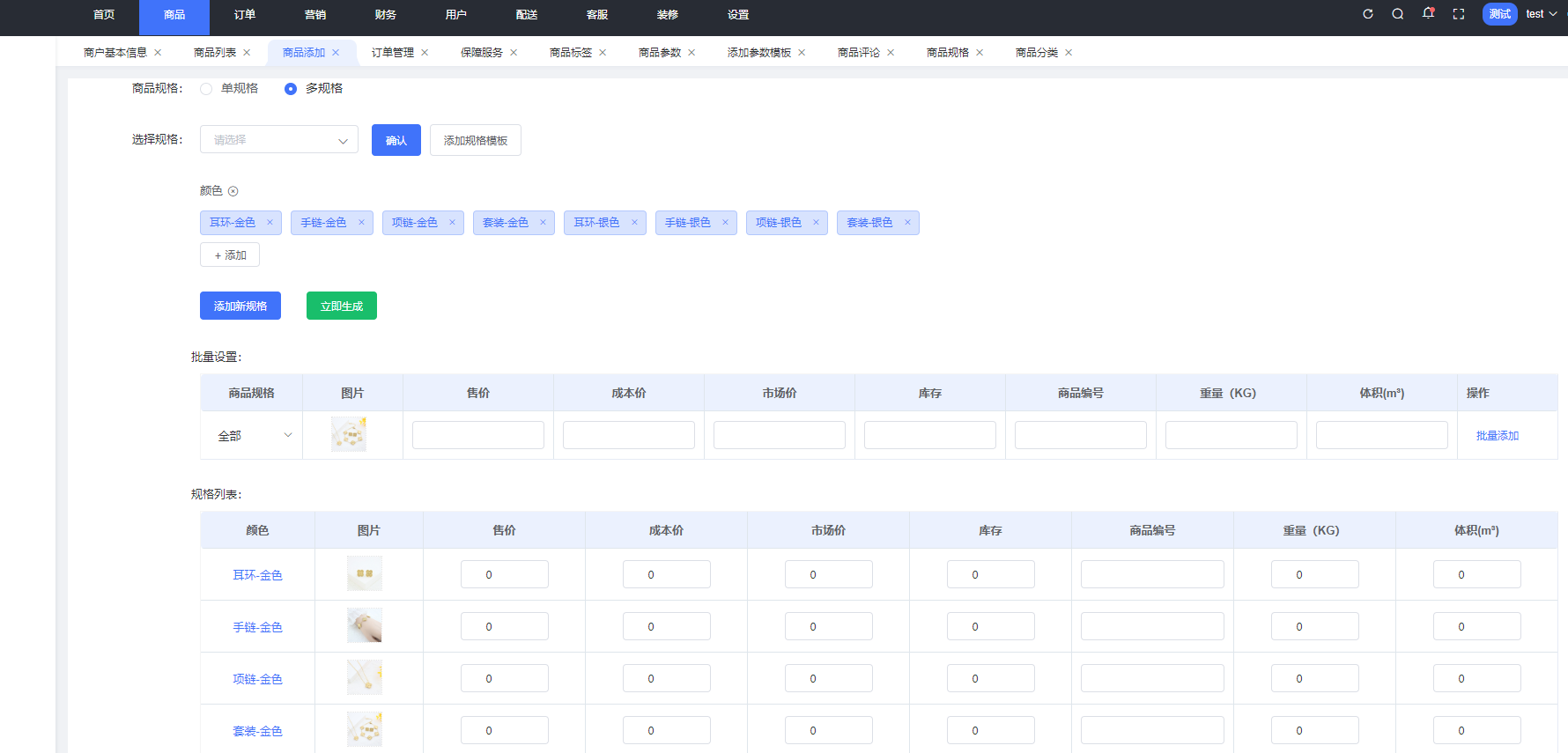
Task: Click the 套装-金色 row image thumbnail
Action: (x=365, y=729)
